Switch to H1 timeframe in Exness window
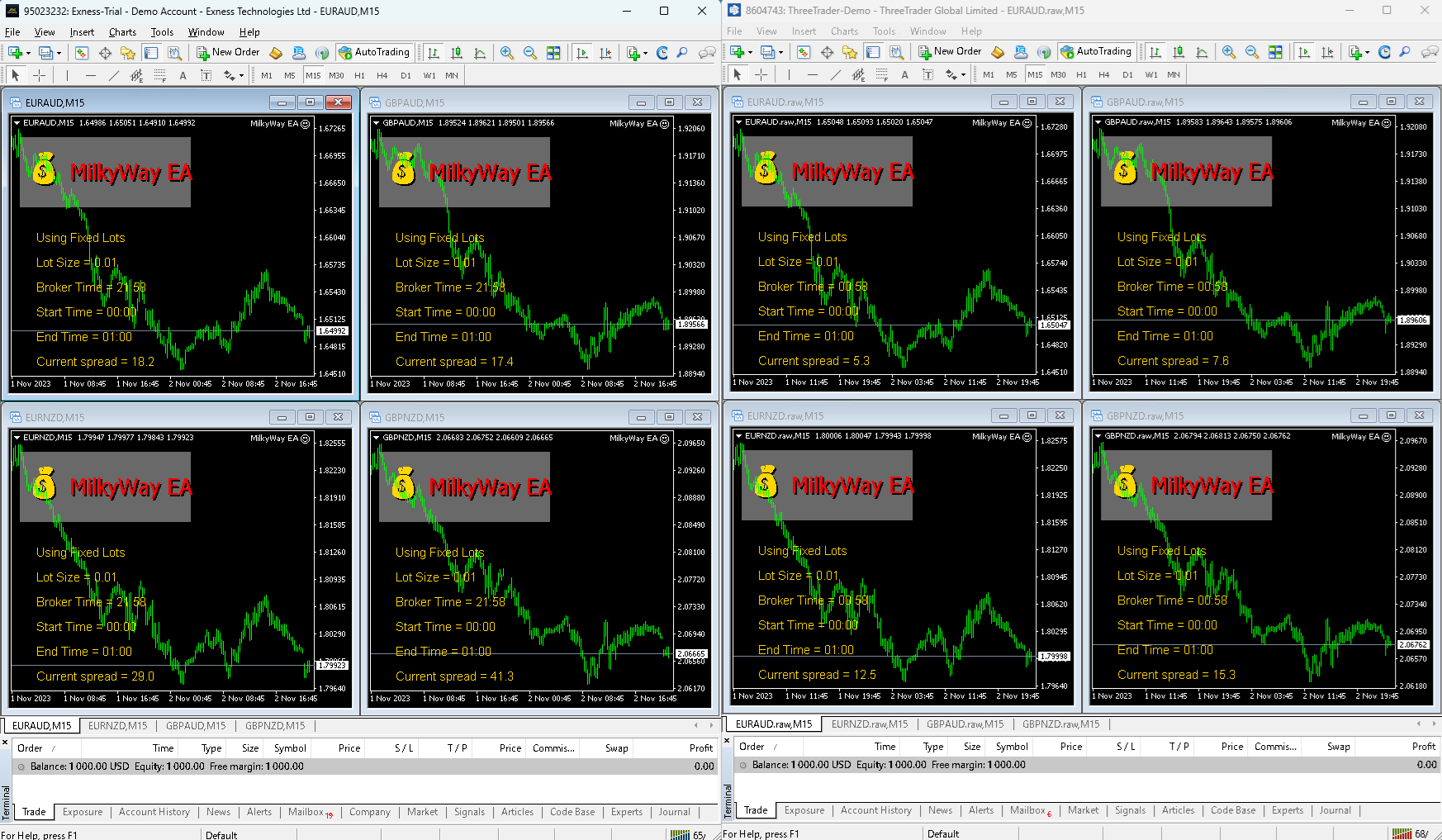The height and width of the screenshot is (840, 1442). [359, 75]
